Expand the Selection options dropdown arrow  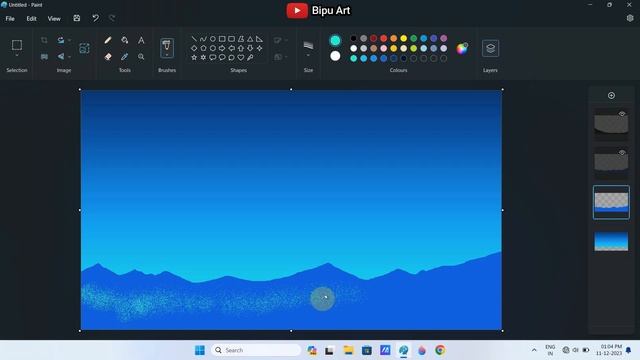(x=17, y=56)
